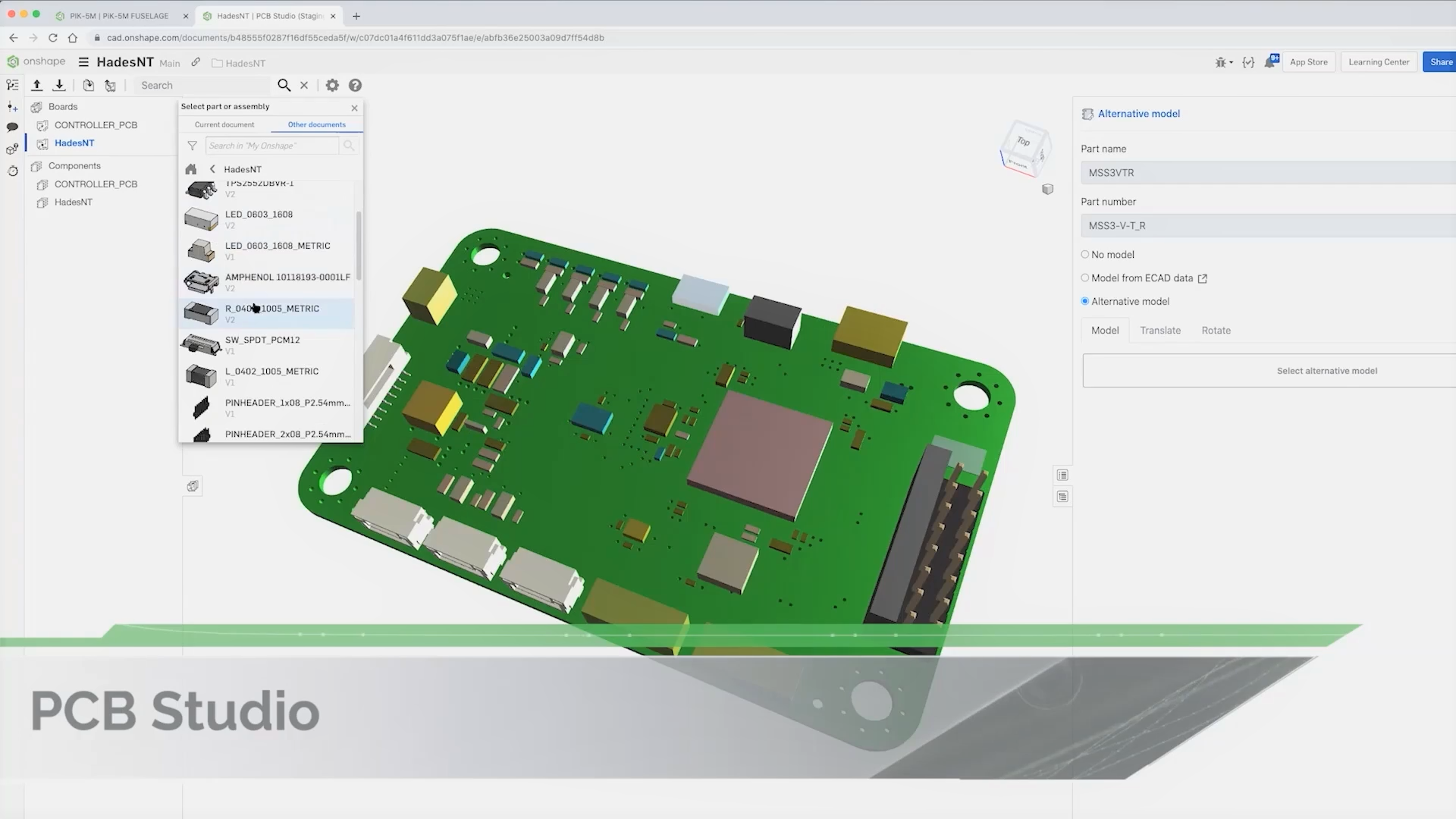Open the hamburger document menu

83,62
